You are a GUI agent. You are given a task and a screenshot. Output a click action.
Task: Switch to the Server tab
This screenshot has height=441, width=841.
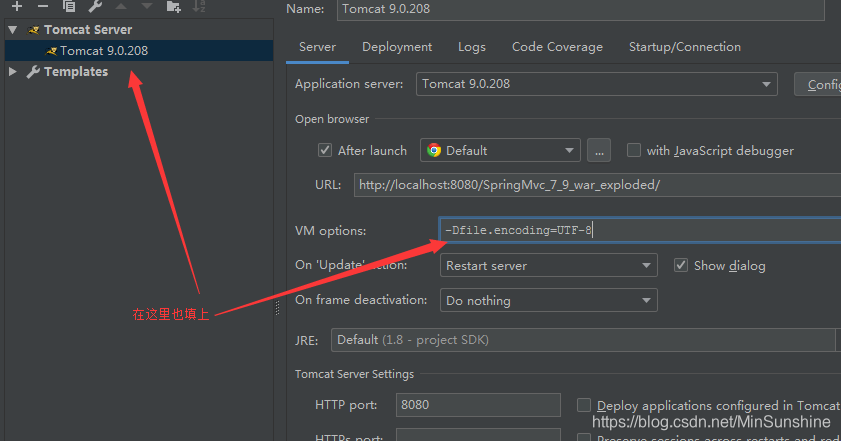point(318,47)
